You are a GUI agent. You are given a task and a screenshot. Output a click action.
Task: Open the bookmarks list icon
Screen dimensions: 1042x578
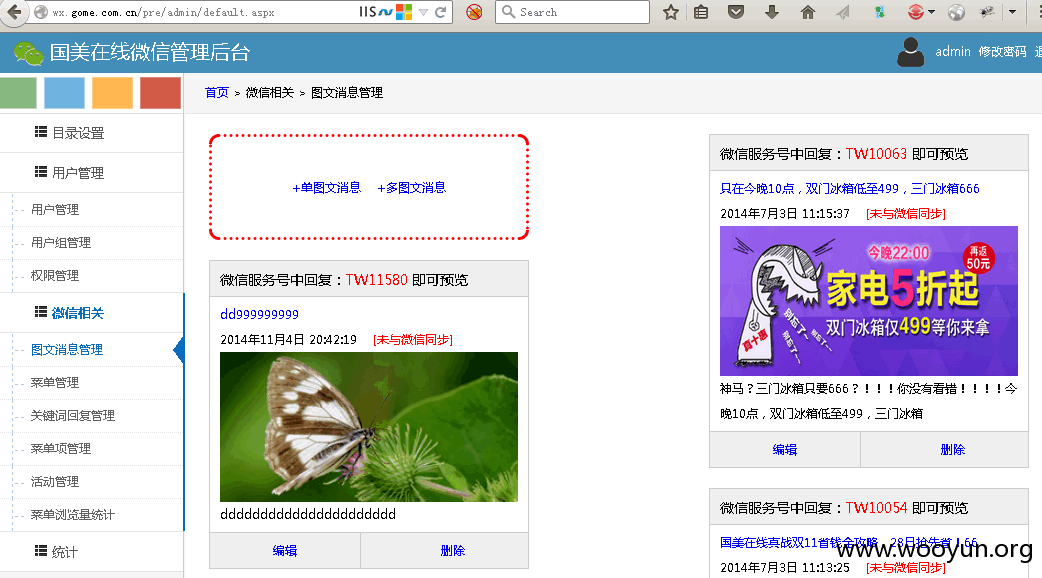(x=701, y=12)
